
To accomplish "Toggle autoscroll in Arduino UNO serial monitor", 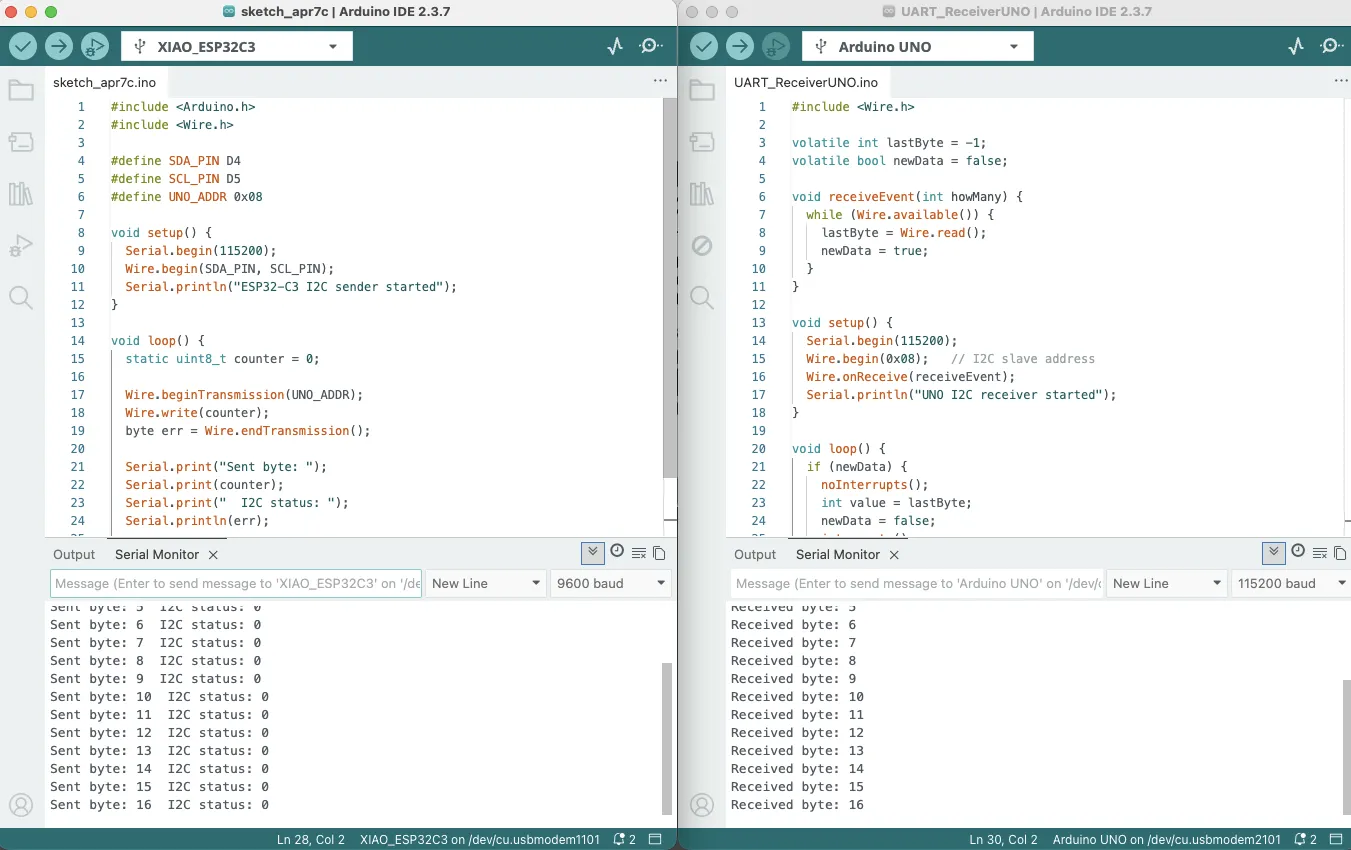I will pos(1274,553).
